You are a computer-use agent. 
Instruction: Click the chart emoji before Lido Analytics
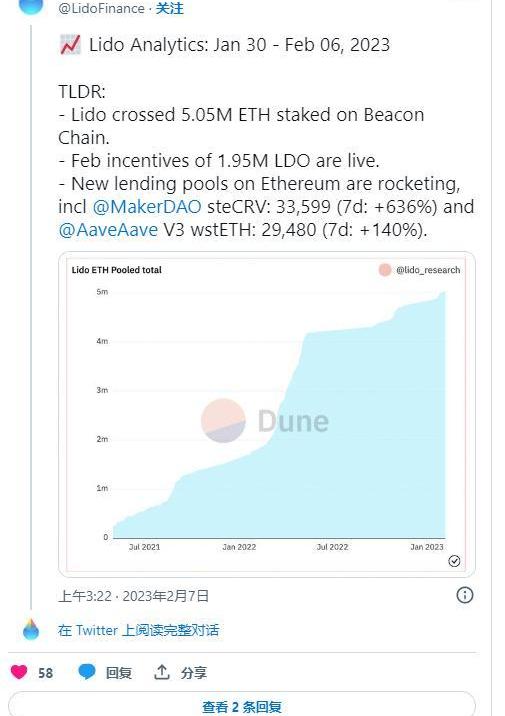[70, 45]
